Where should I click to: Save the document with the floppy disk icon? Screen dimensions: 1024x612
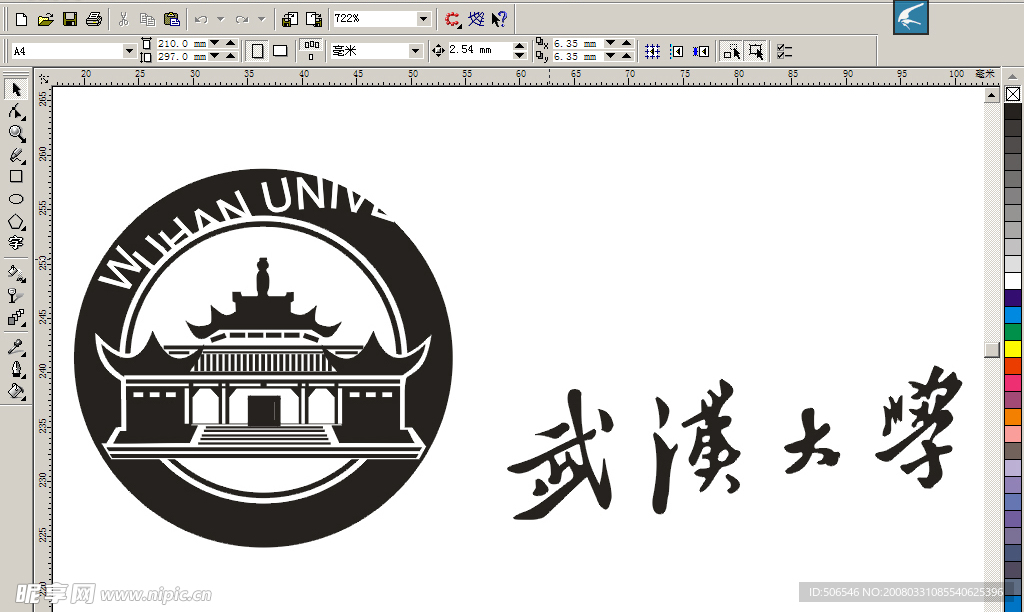point(70,20)
